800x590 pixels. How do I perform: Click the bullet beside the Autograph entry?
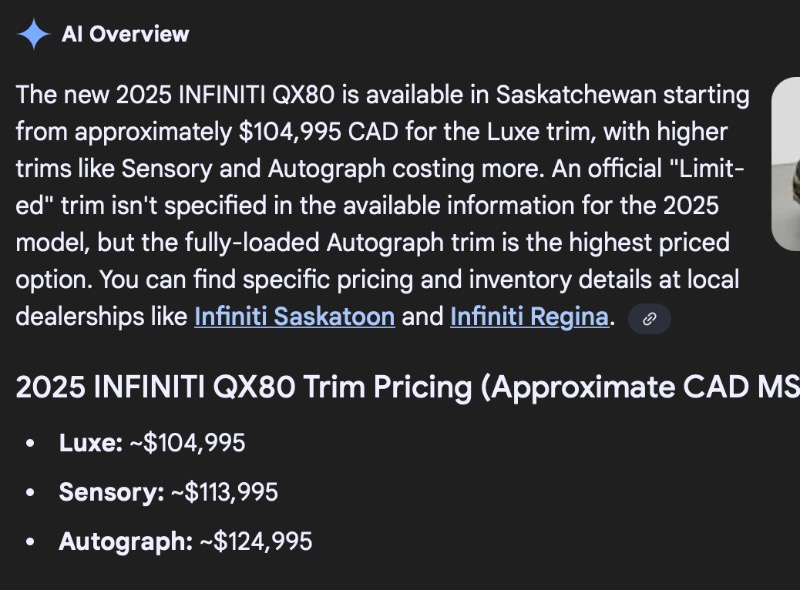32,543
